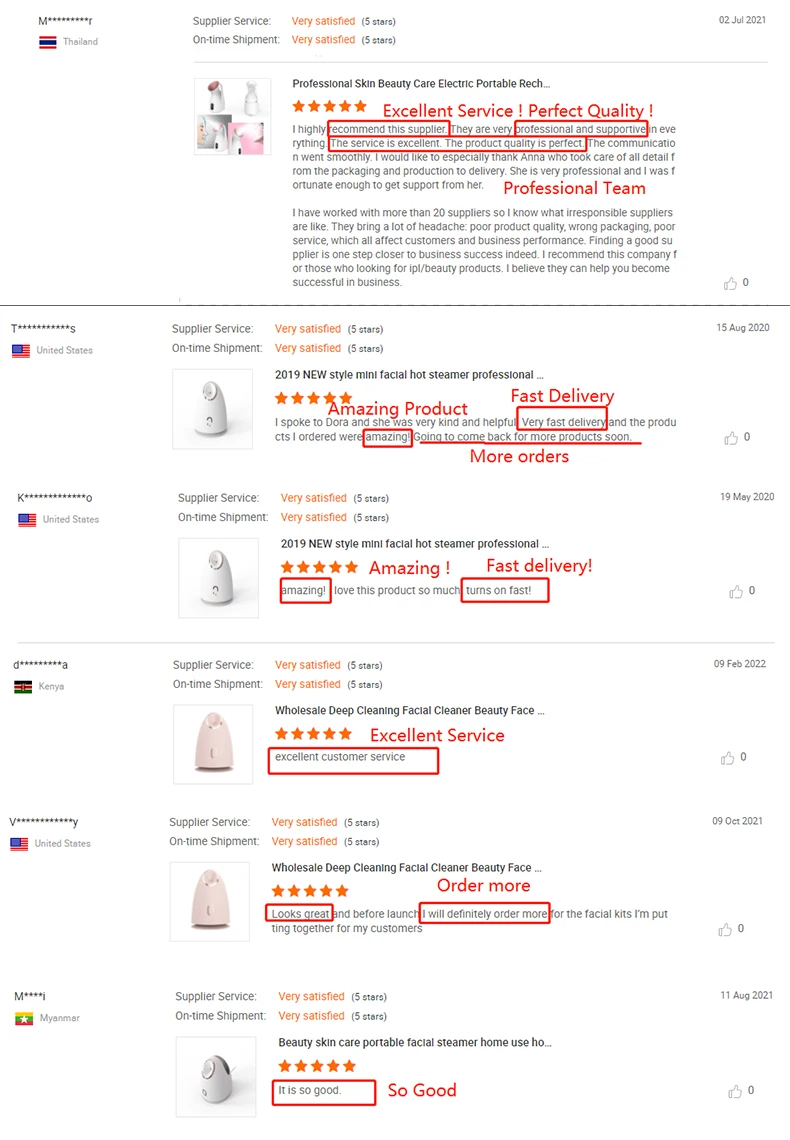
Task: Click the Kenya flag icon
Action: [x=23, y=687]
